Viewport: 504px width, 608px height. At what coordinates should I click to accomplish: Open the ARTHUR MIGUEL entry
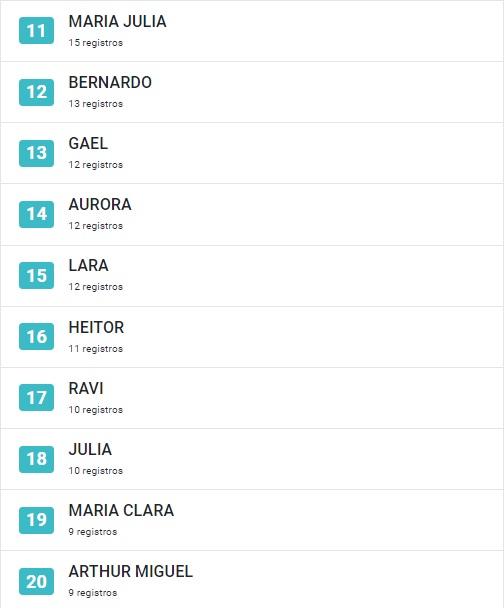click(x=252, y=579)
